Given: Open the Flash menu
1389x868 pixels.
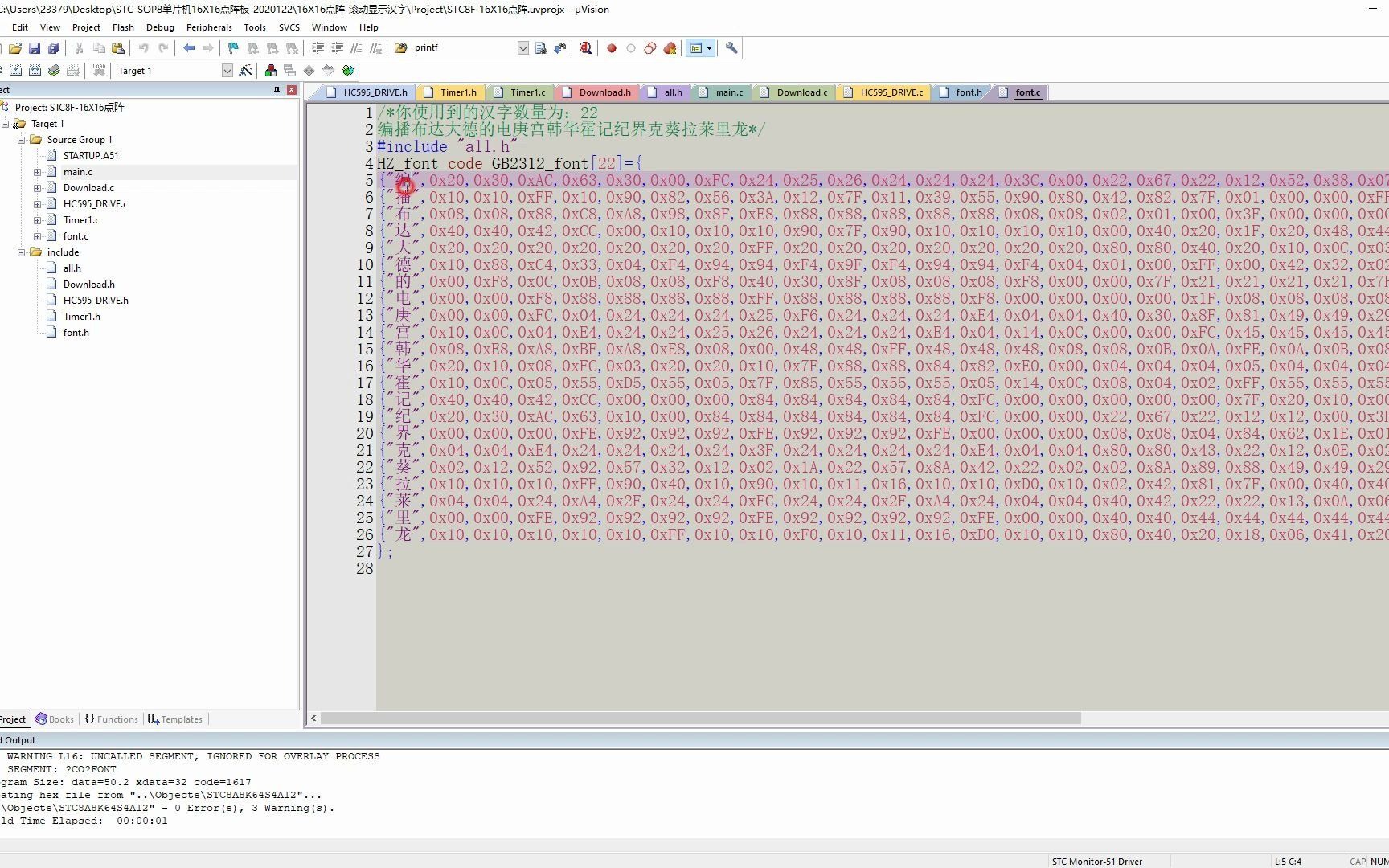Looking at the screenshot, I should pyautogui.click(x=123, y=27).
